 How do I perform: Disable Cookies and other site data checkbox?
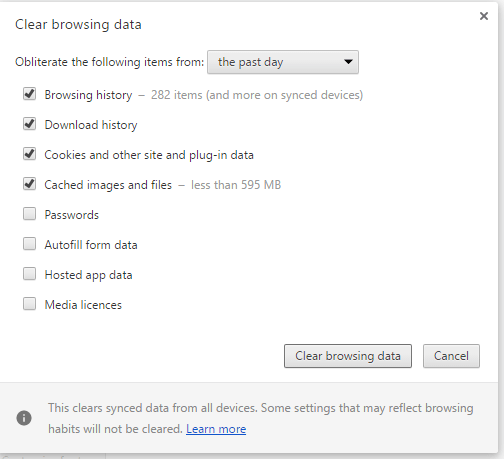(x=29, y=154)
